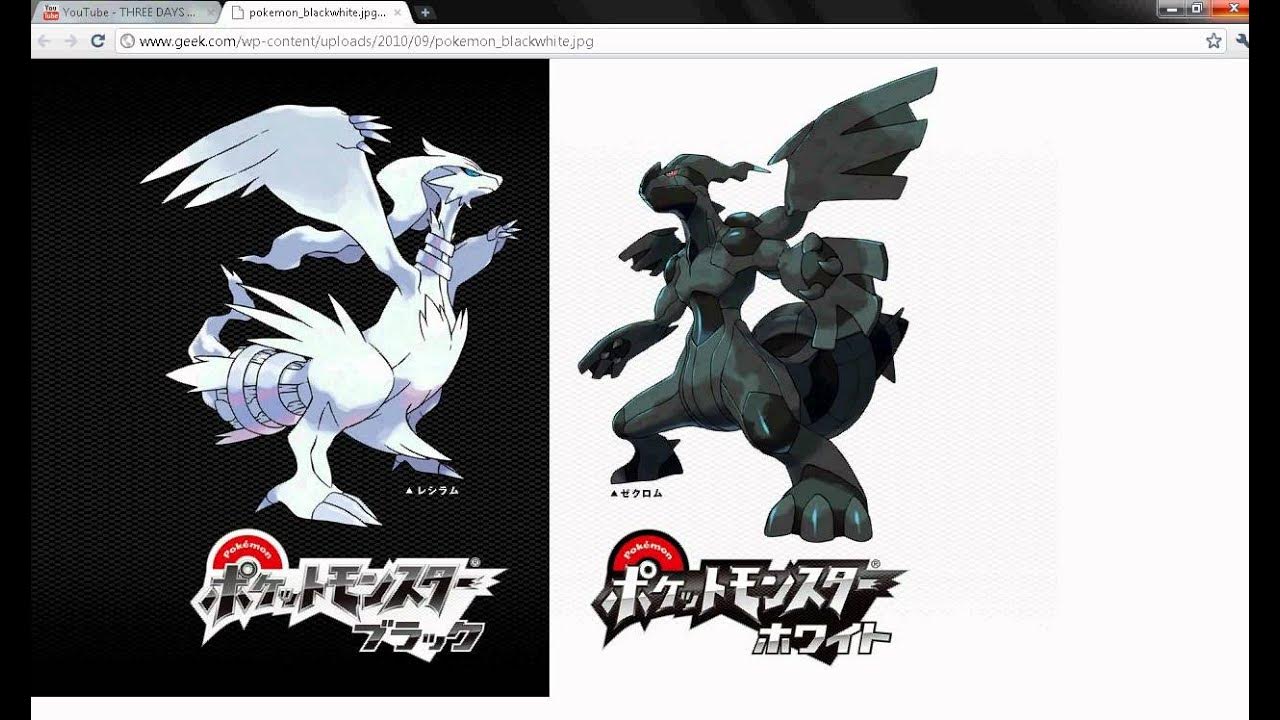Minimize the browser window
The height and width of the screenshot is (720, 1280).
(1171, 8)
